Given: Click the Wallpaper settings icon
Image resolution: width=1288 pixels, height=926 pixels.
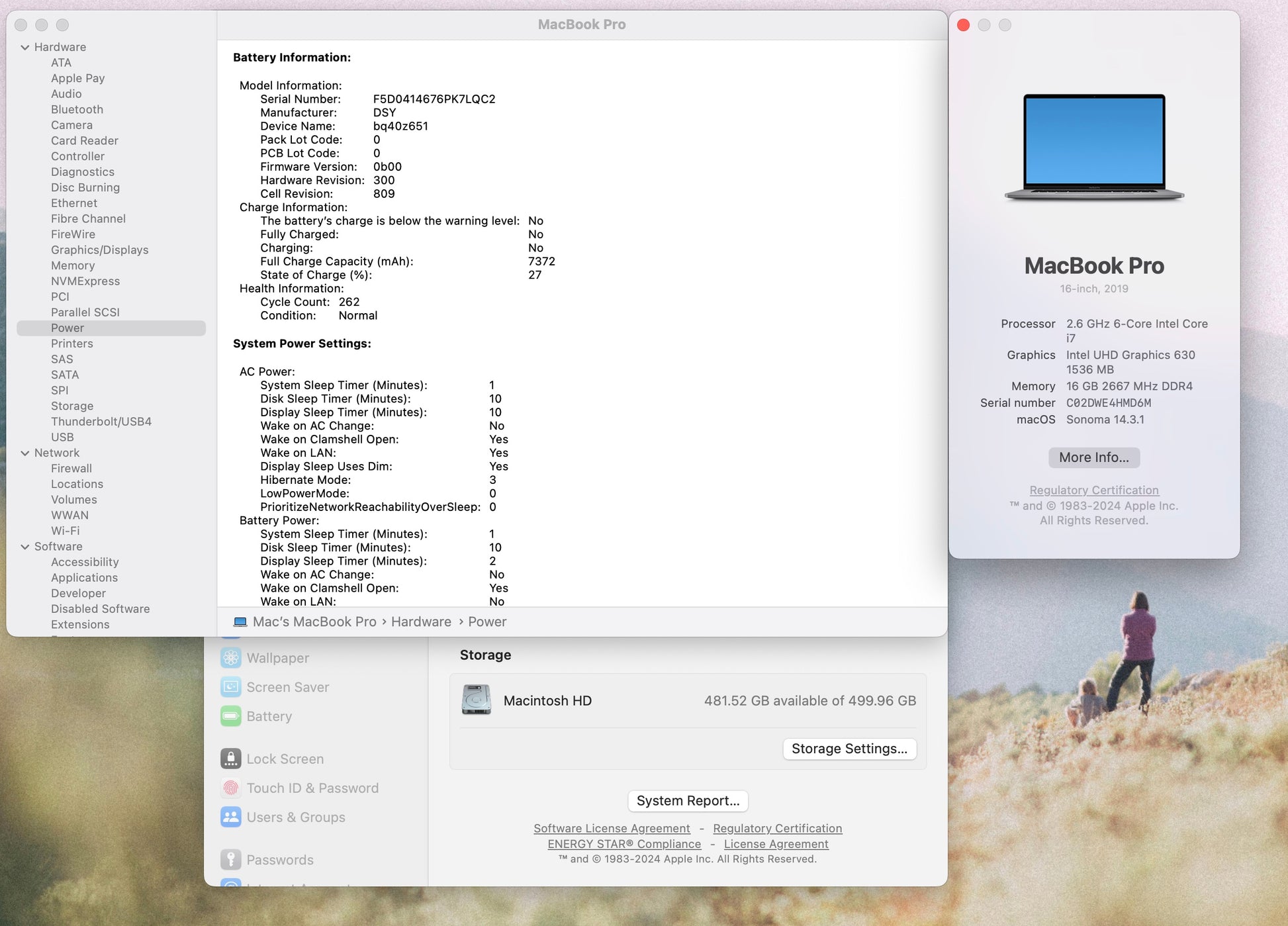Looking at the screenshot, I should [x=230, y=658].
